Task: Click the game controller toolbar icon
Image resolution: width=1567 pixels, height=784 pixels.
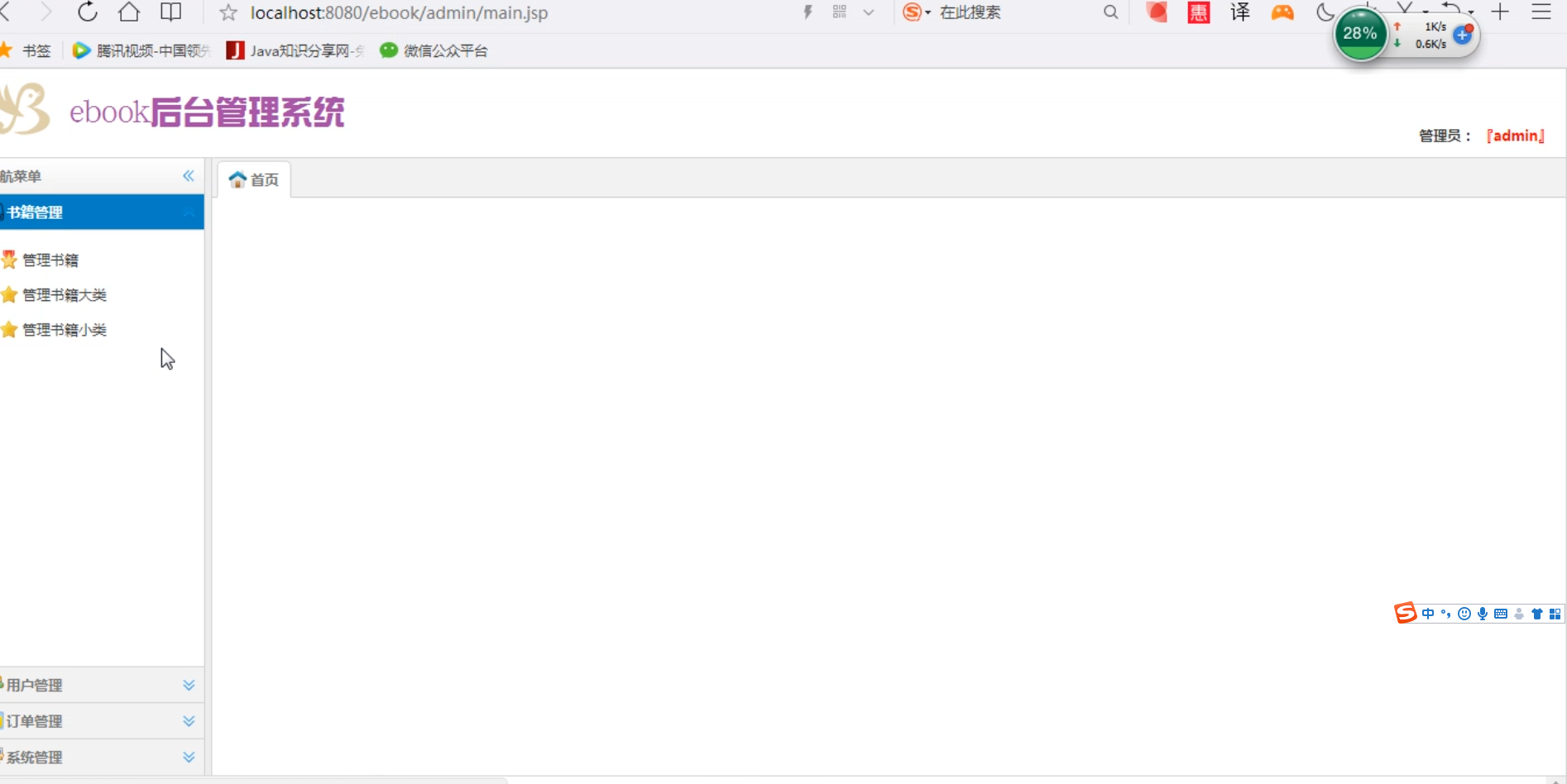Action: pos(1282,12)
